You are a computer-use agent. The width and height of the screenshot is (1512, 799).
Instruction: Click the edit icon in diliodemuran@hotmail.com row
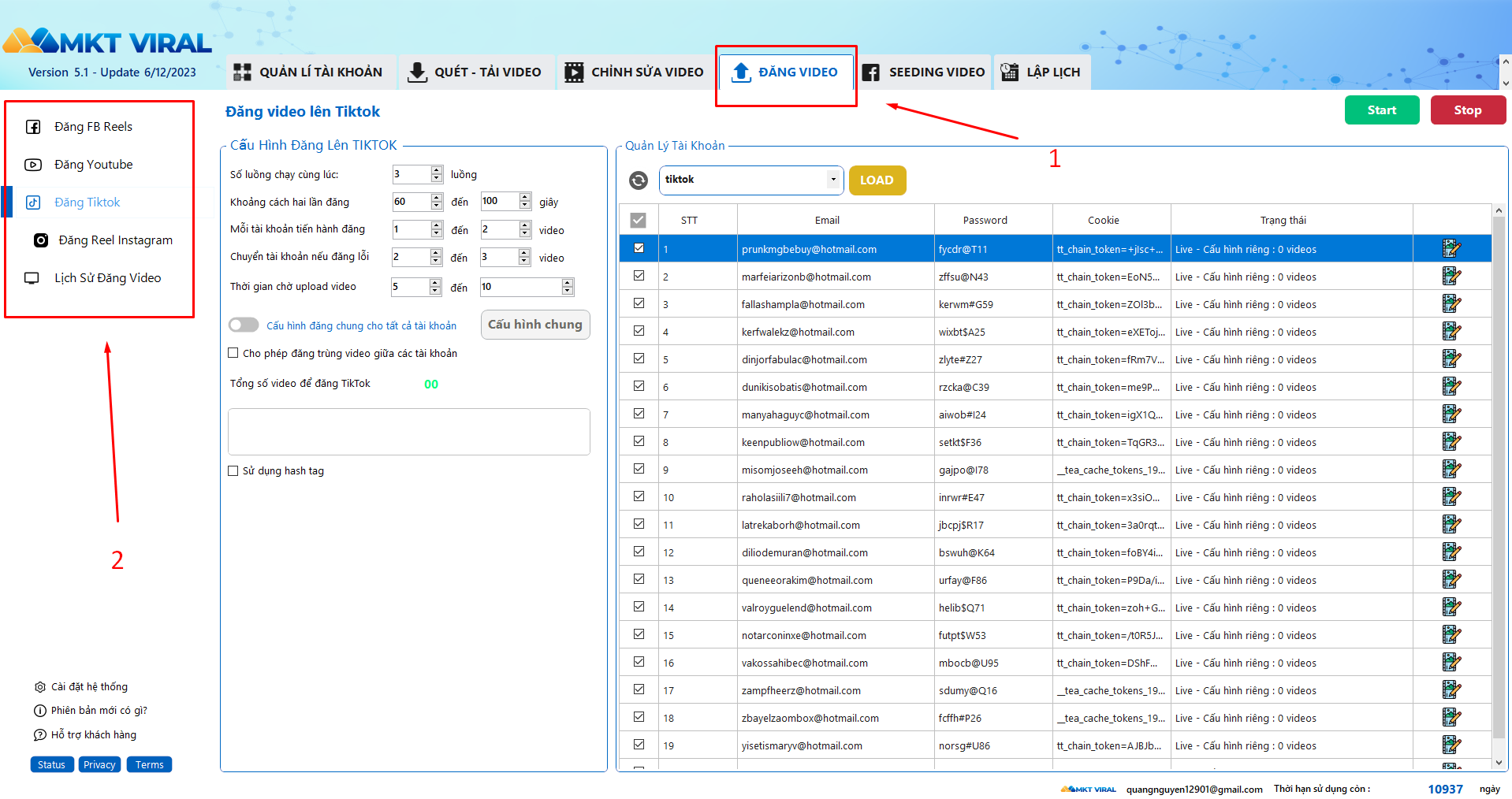(x=1451, y=552)
